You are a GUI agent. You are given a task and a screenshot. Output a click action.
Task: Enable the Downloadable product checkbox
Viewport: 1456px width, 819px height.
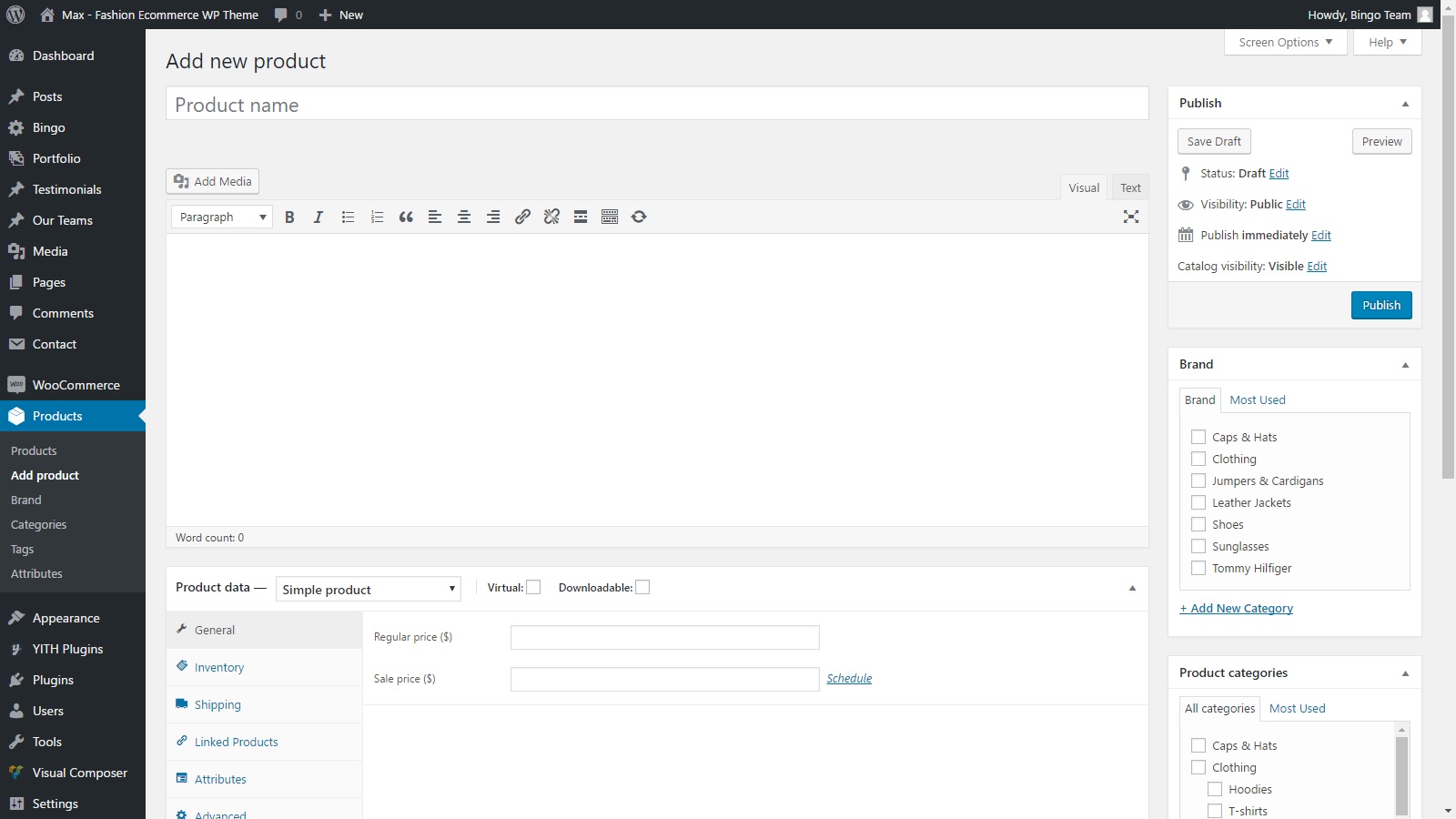tap(642, 587)
